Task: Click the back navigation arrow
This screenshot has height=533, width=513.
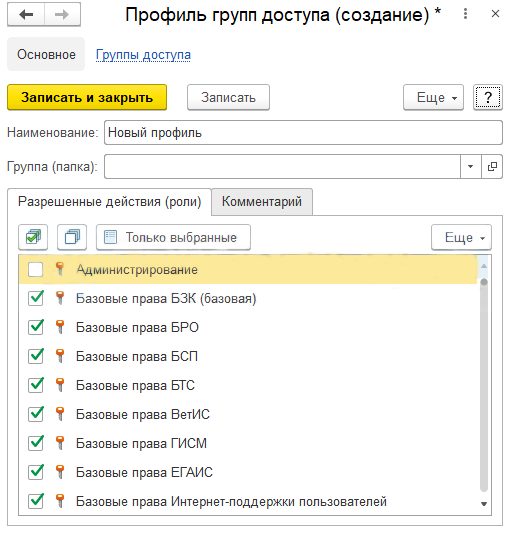Action: pyautogui.click(x=26, y=15)
